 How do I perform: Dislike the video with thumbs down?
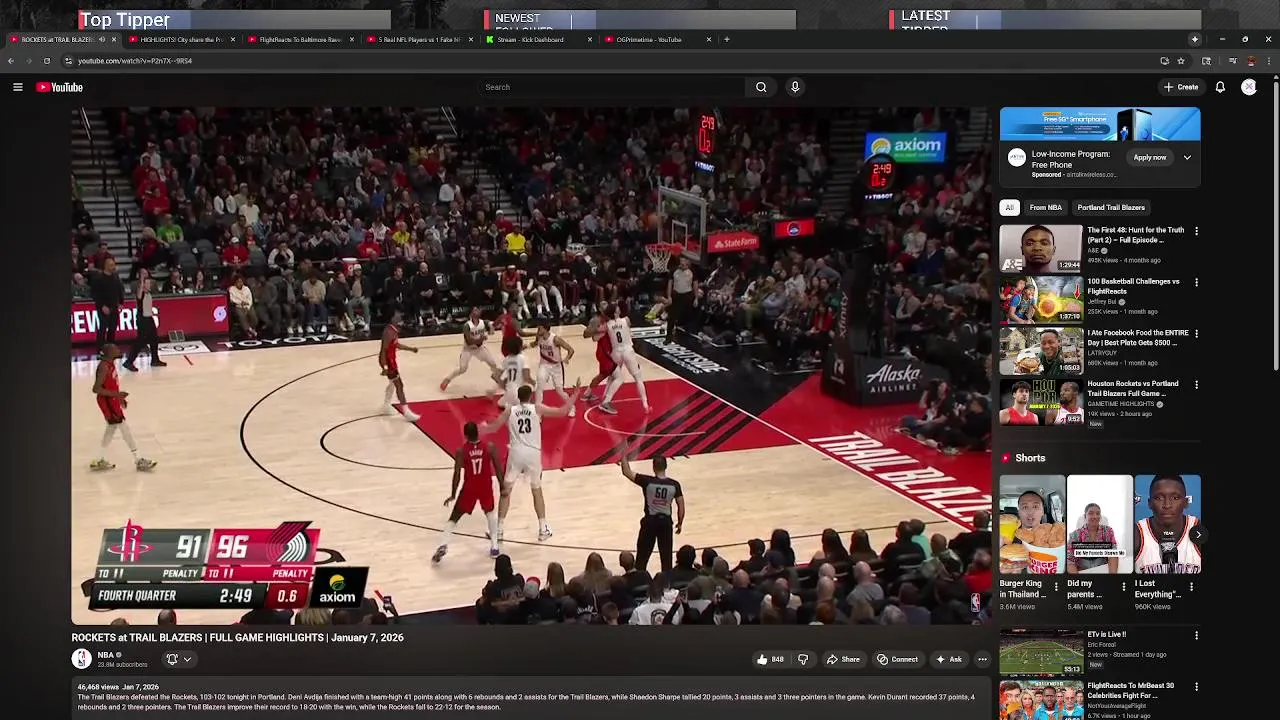(802, 659)
